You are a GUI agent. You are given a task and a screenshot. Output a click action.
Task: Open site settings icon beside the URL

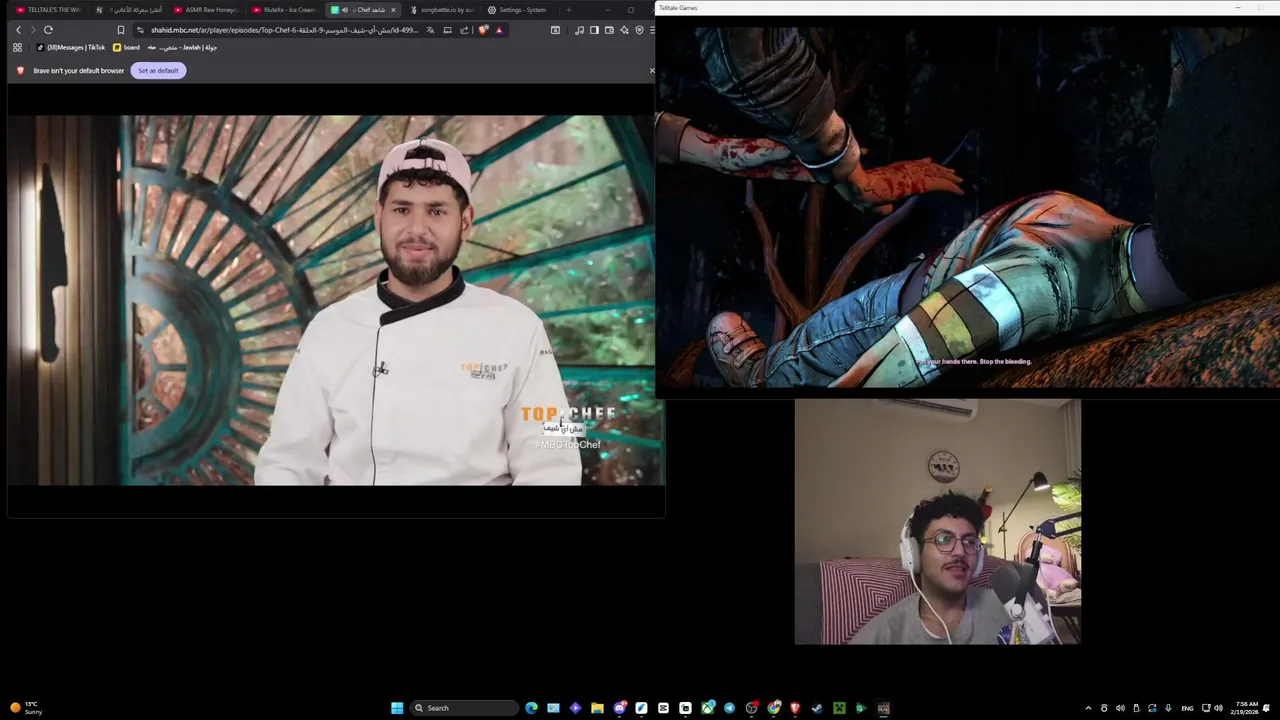pos(140,30)
